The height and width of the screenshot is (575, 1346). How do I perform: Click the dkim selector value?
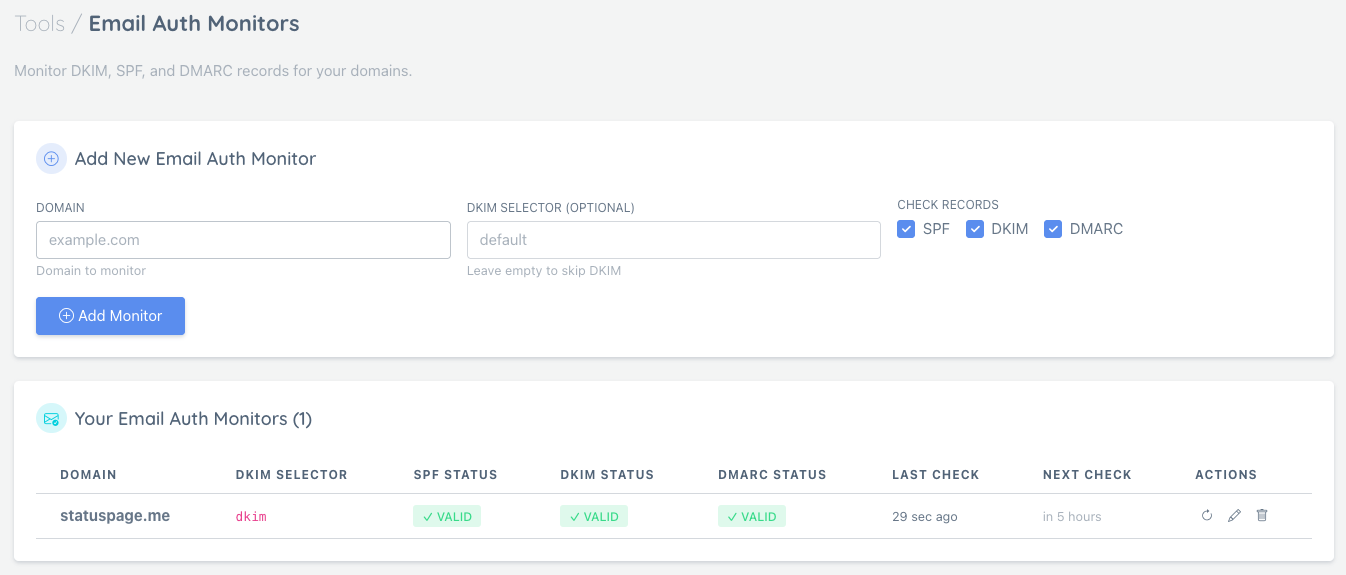[x=251, y=517]
